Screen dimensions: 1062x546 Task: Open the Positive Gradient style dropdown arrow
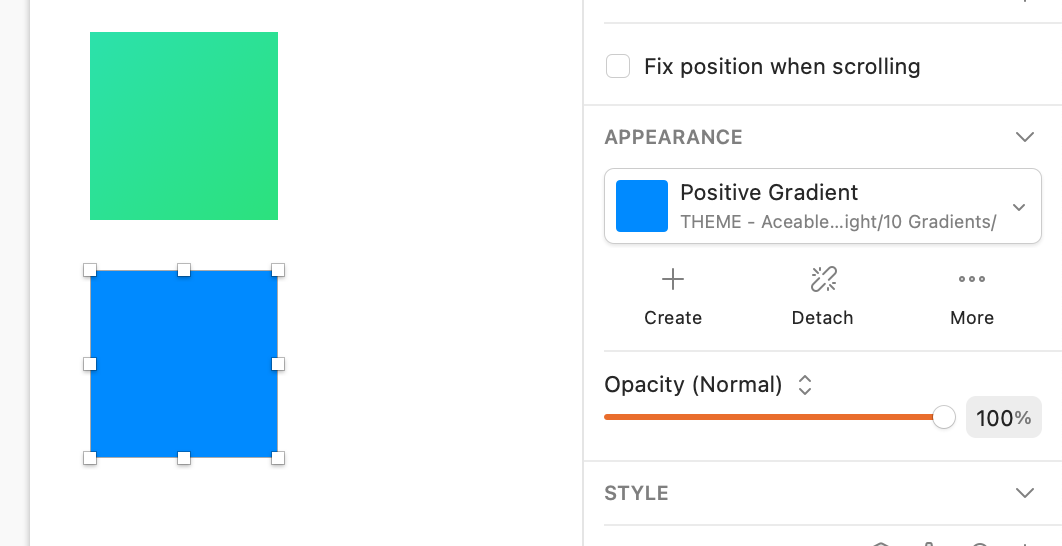pyautogui.click(x=1019, y=207)
